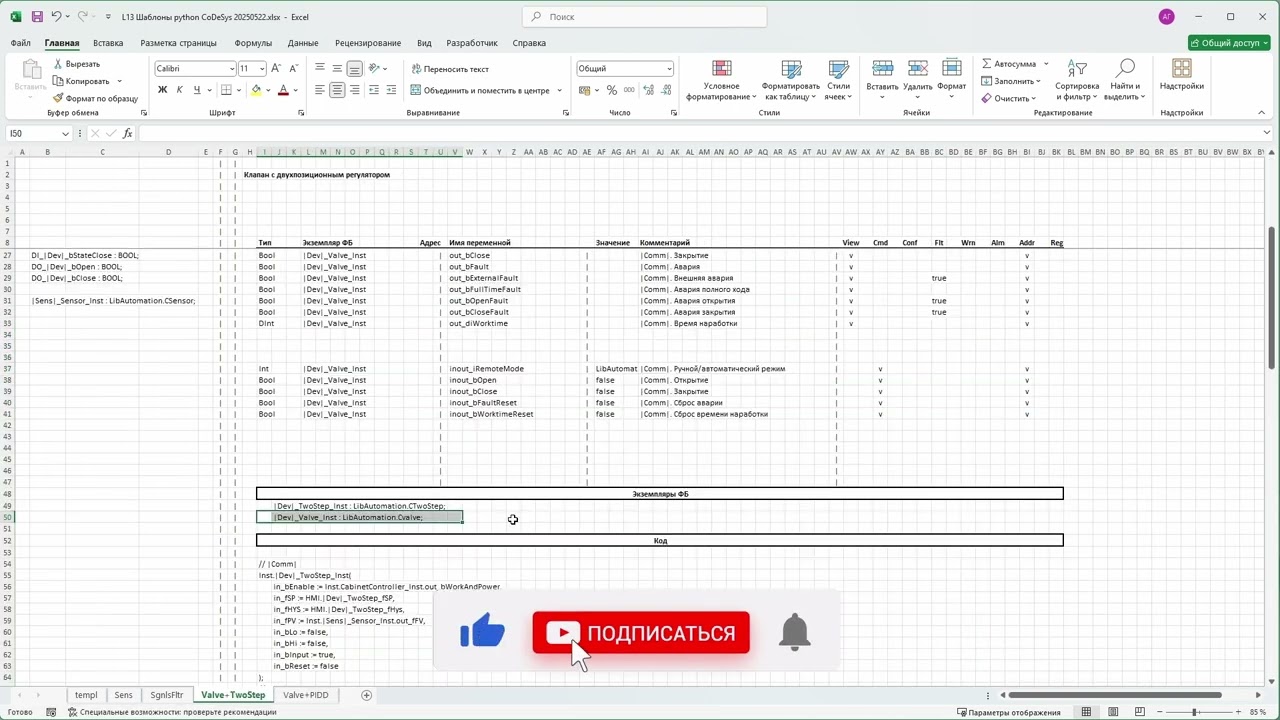Open Fill (Заполнить) dropdown
Screen dimensions: 1280x720
[1011, 81]
